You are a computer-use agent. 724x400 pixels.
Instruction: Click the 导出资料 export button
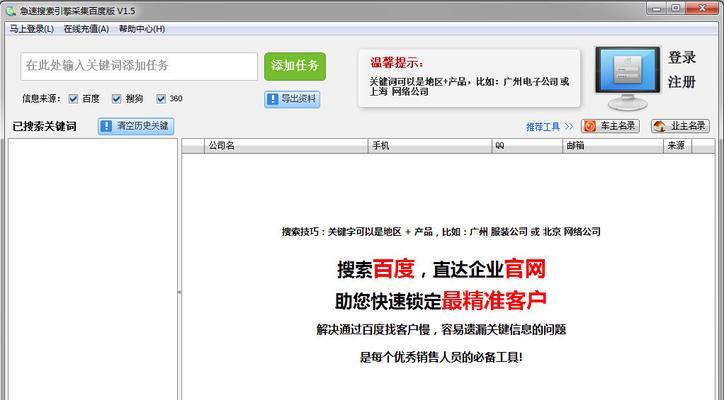(x=292, y=99)
